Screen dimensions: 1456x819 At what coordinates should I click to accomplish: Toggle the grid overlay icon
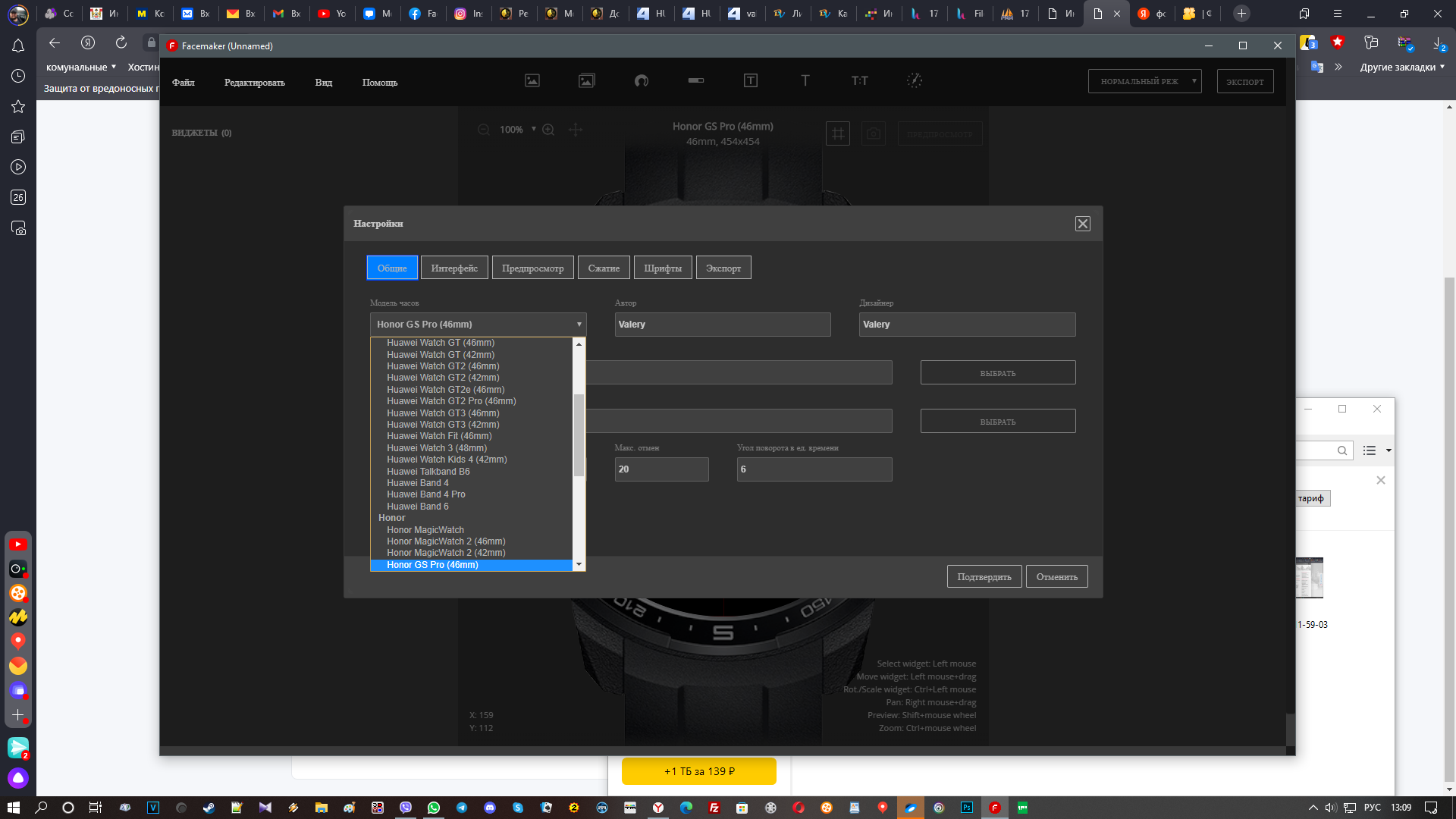pos(838,133)
